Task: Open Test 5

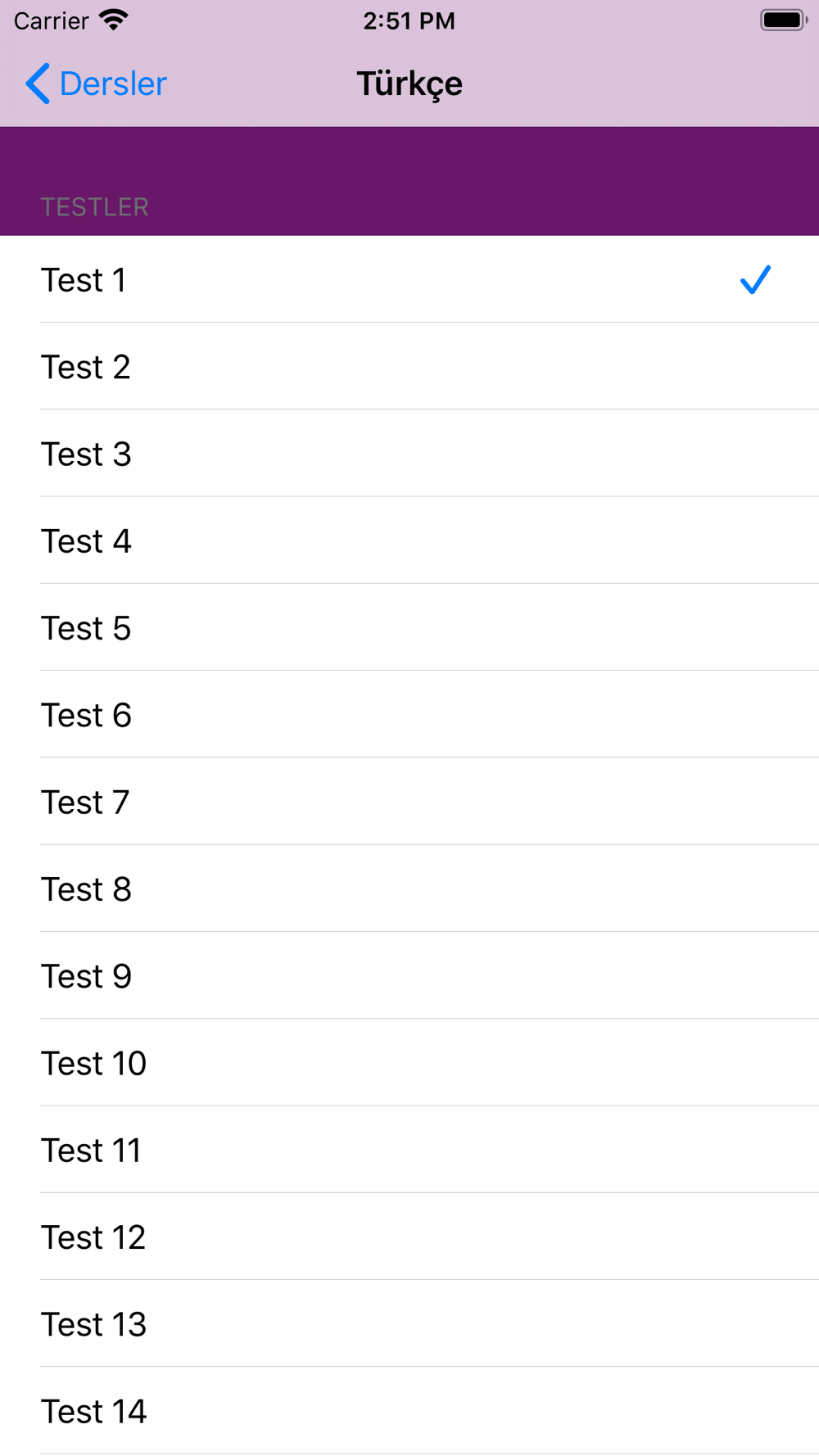Action: coord(409,627)
